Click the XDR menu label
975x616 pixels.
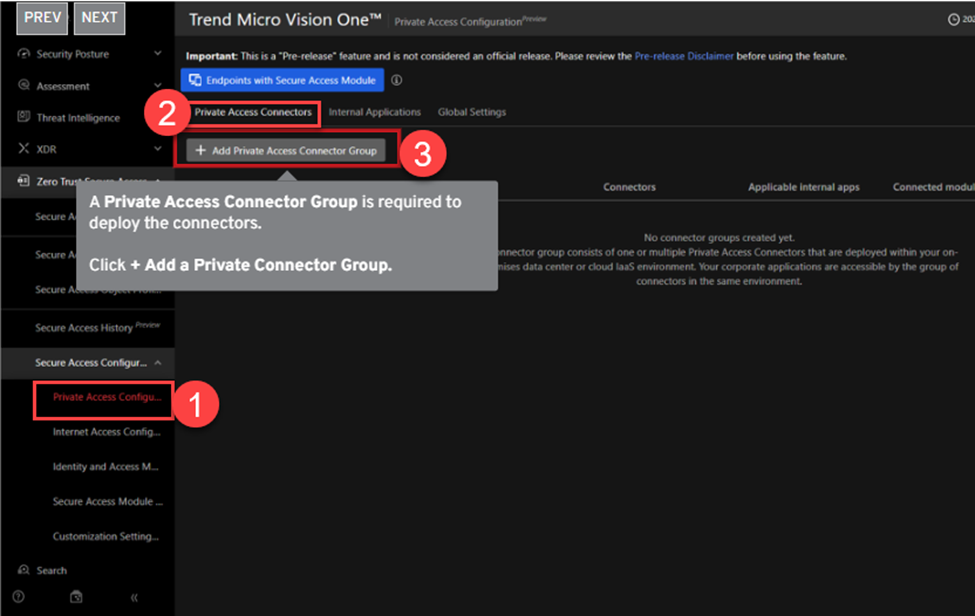coord(47,149)
